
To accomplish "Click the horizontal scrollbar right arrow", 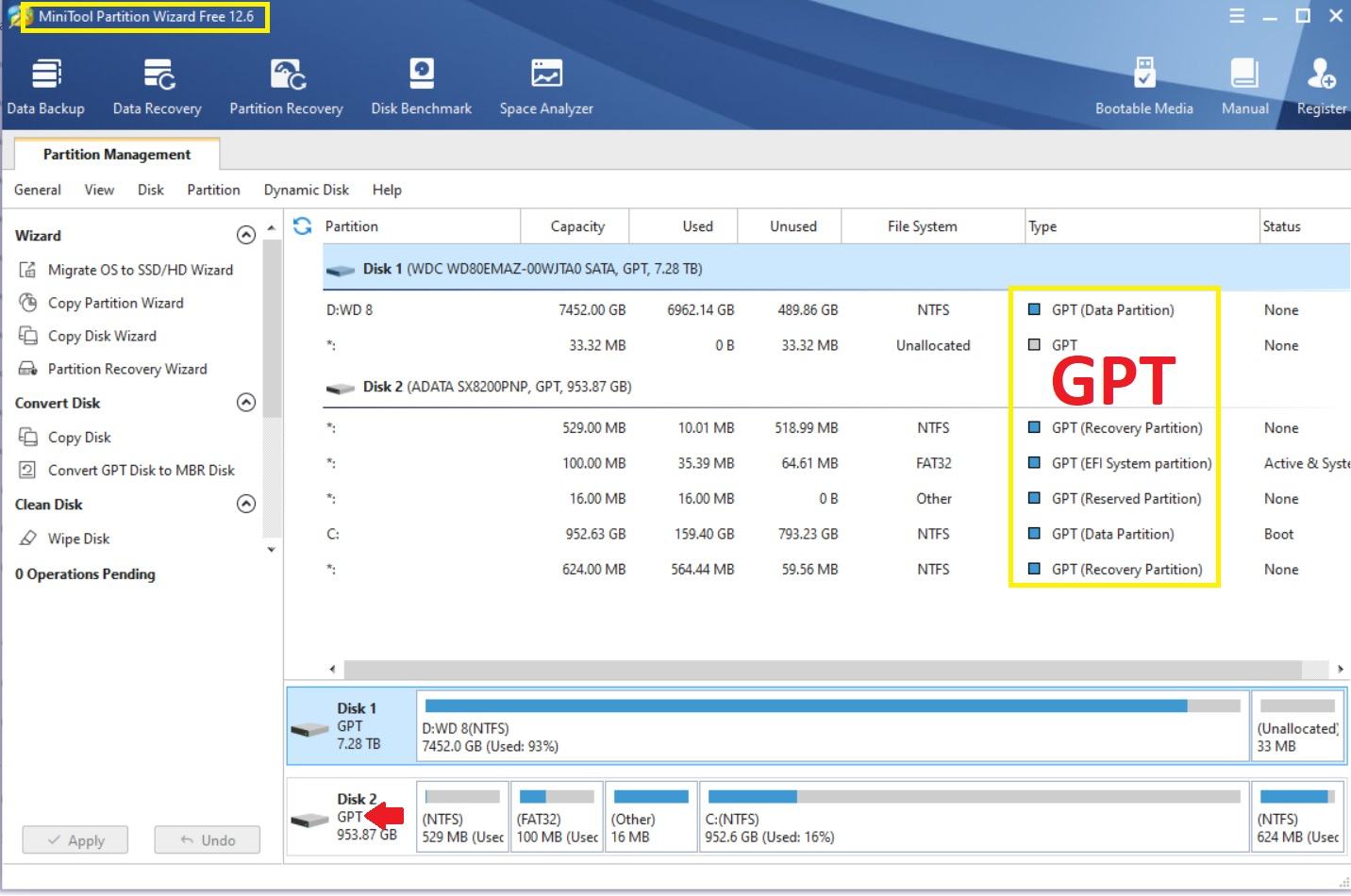I will pyautogui.click(x=1341, y=669).
